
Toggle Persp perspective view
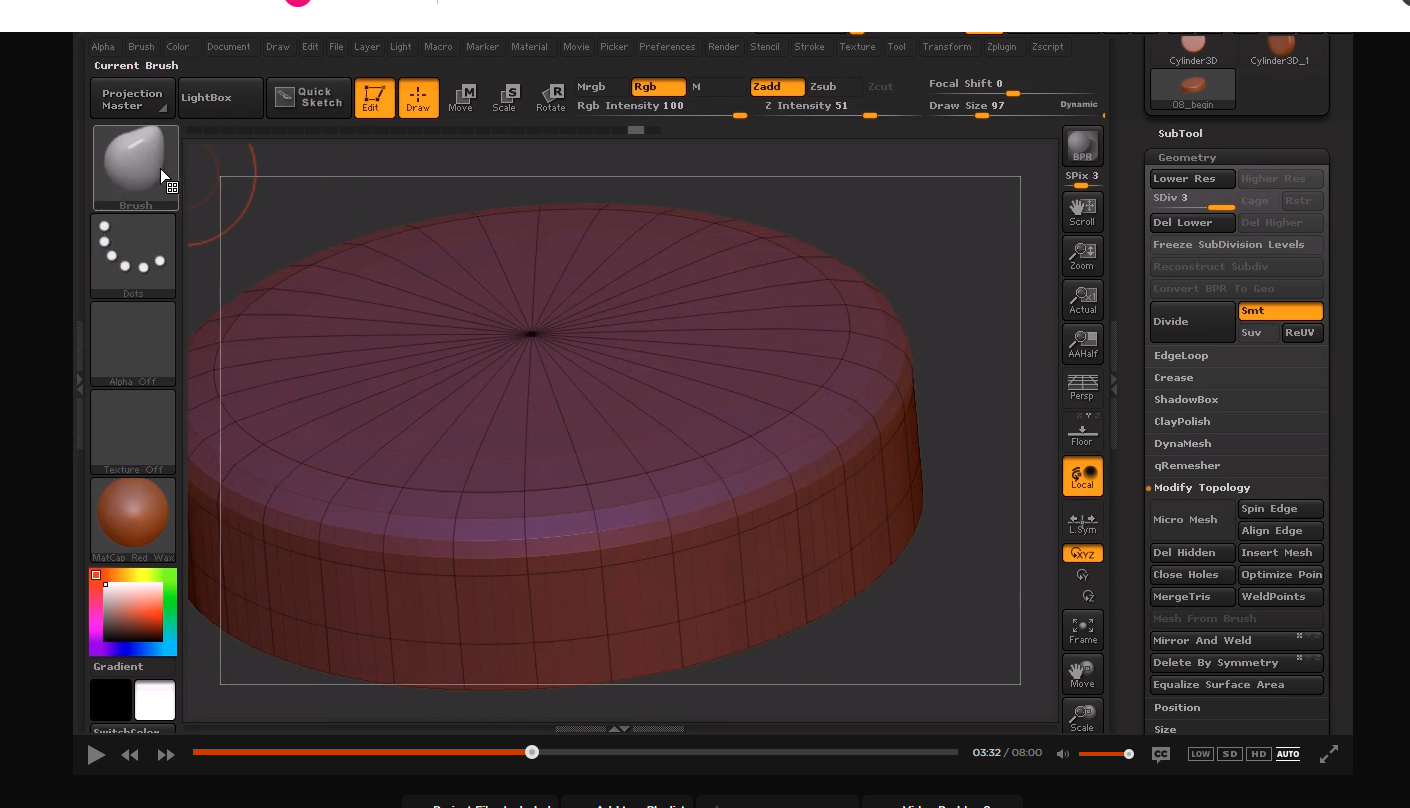point(1082,387)
